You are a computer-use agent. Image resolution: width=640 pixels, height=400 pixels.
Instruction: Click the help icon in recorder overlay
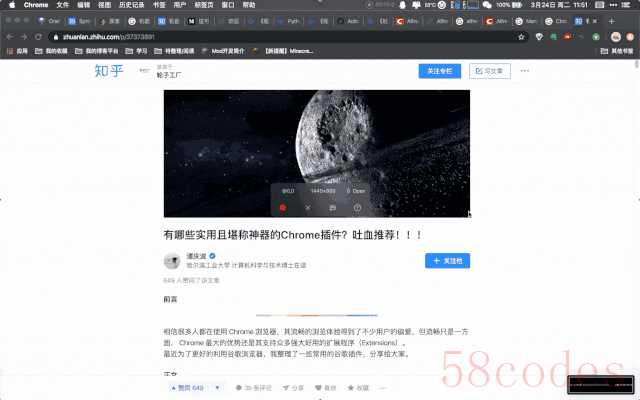[357, 207]
